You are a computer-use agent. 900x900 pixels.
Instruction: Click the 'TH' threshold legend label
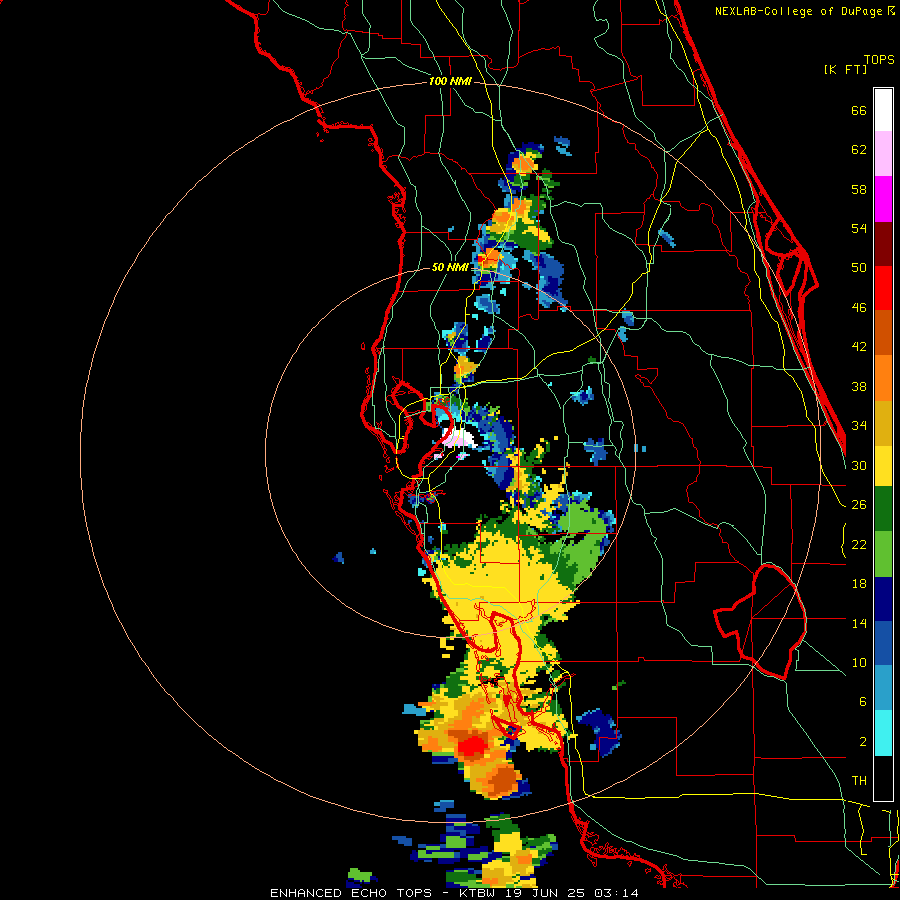click(x=859, y=781)
